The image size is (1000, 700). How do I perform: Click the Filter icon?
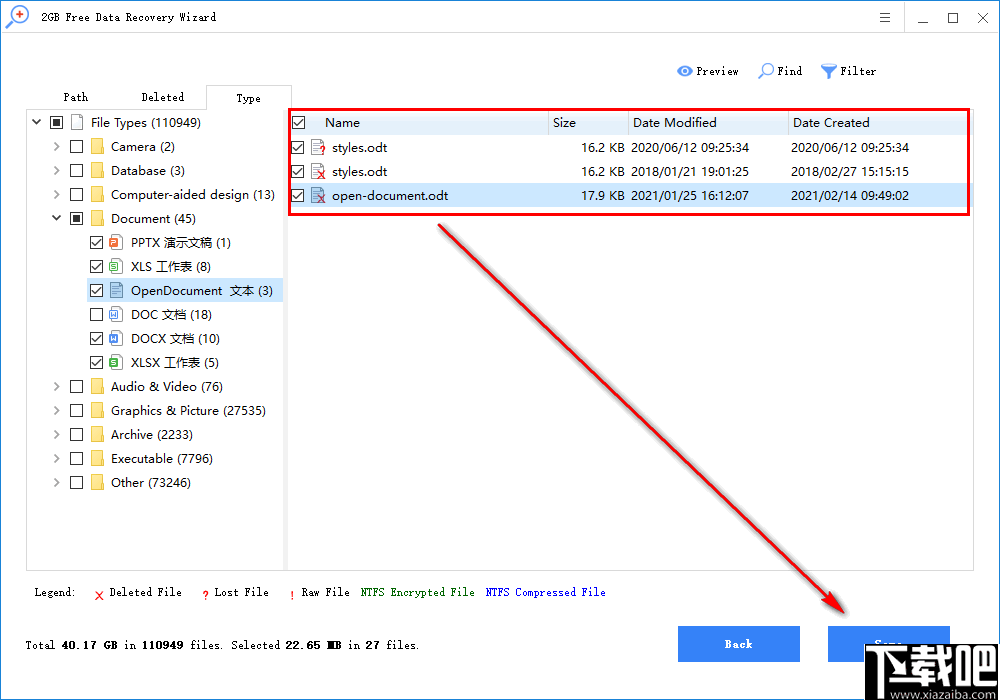[x=827, y=71]
